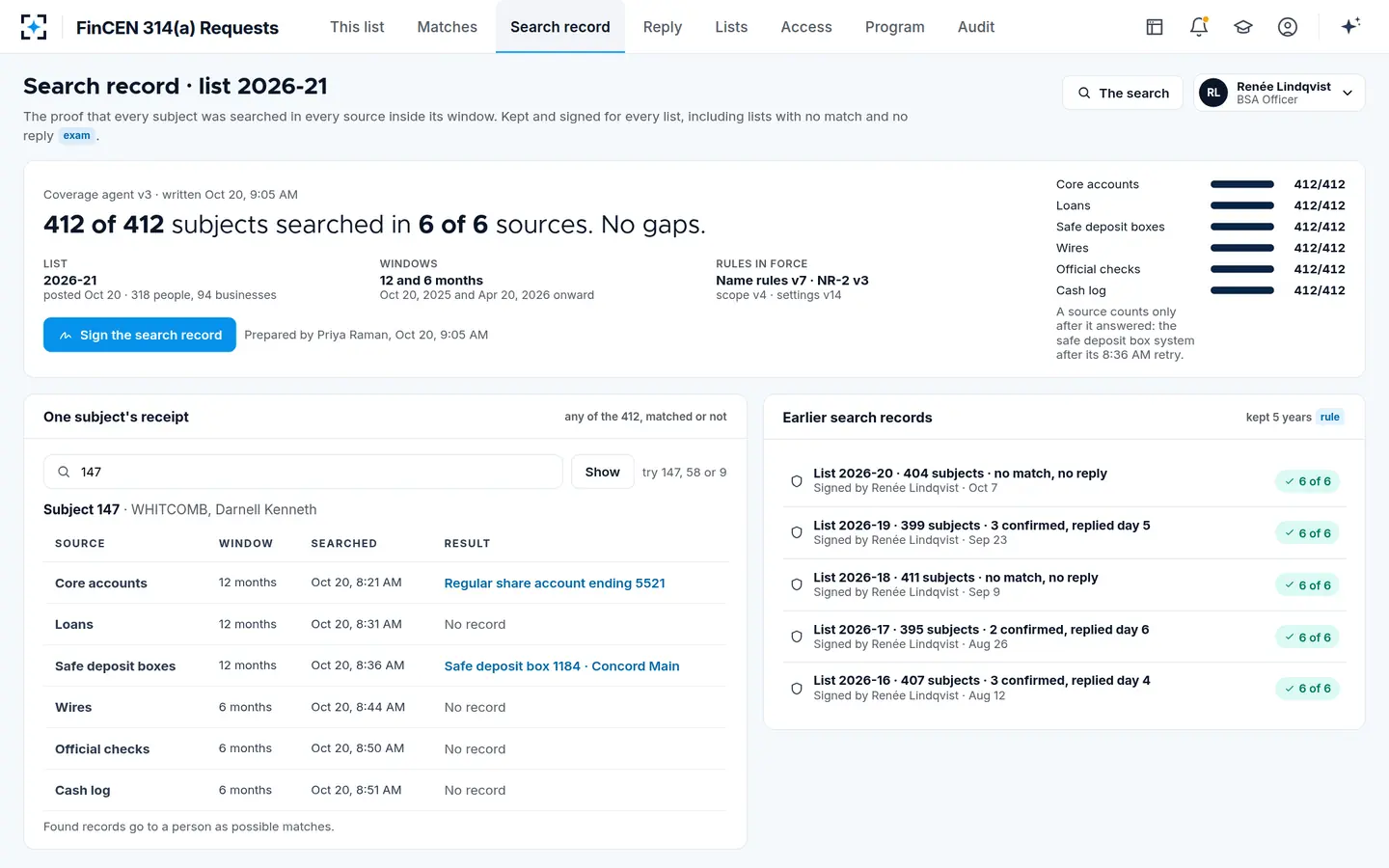
Task: Open the user profile circle icon
Action: (x=1288, y=27)
